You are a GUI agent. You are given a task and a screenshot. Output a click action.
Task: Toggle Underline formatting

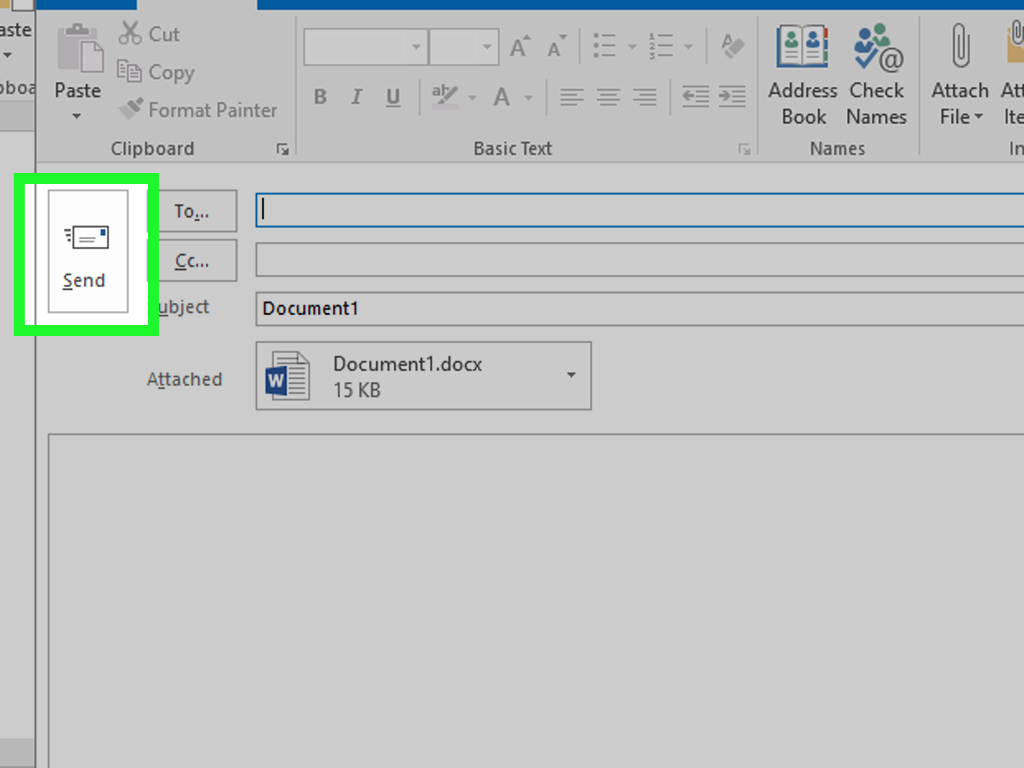(392, 97)
